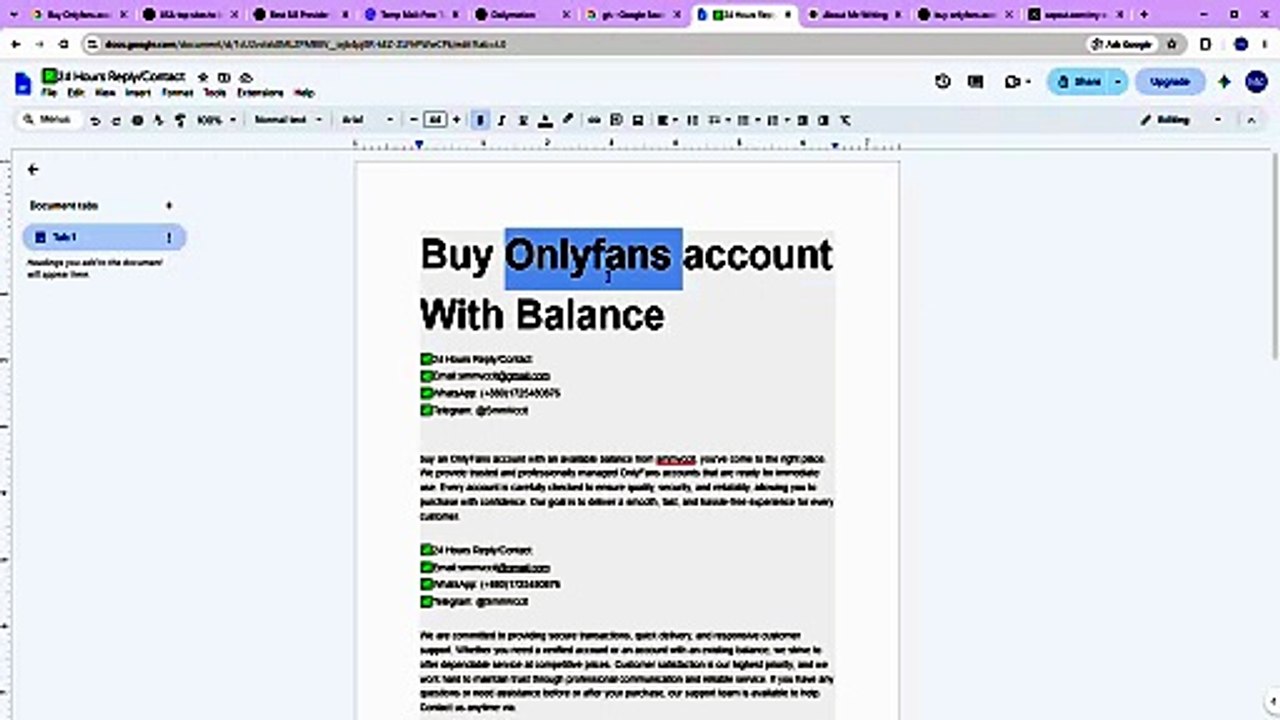Open the checklist dropdown
This screenshot has height=720, width=1280.
(720, 120)
